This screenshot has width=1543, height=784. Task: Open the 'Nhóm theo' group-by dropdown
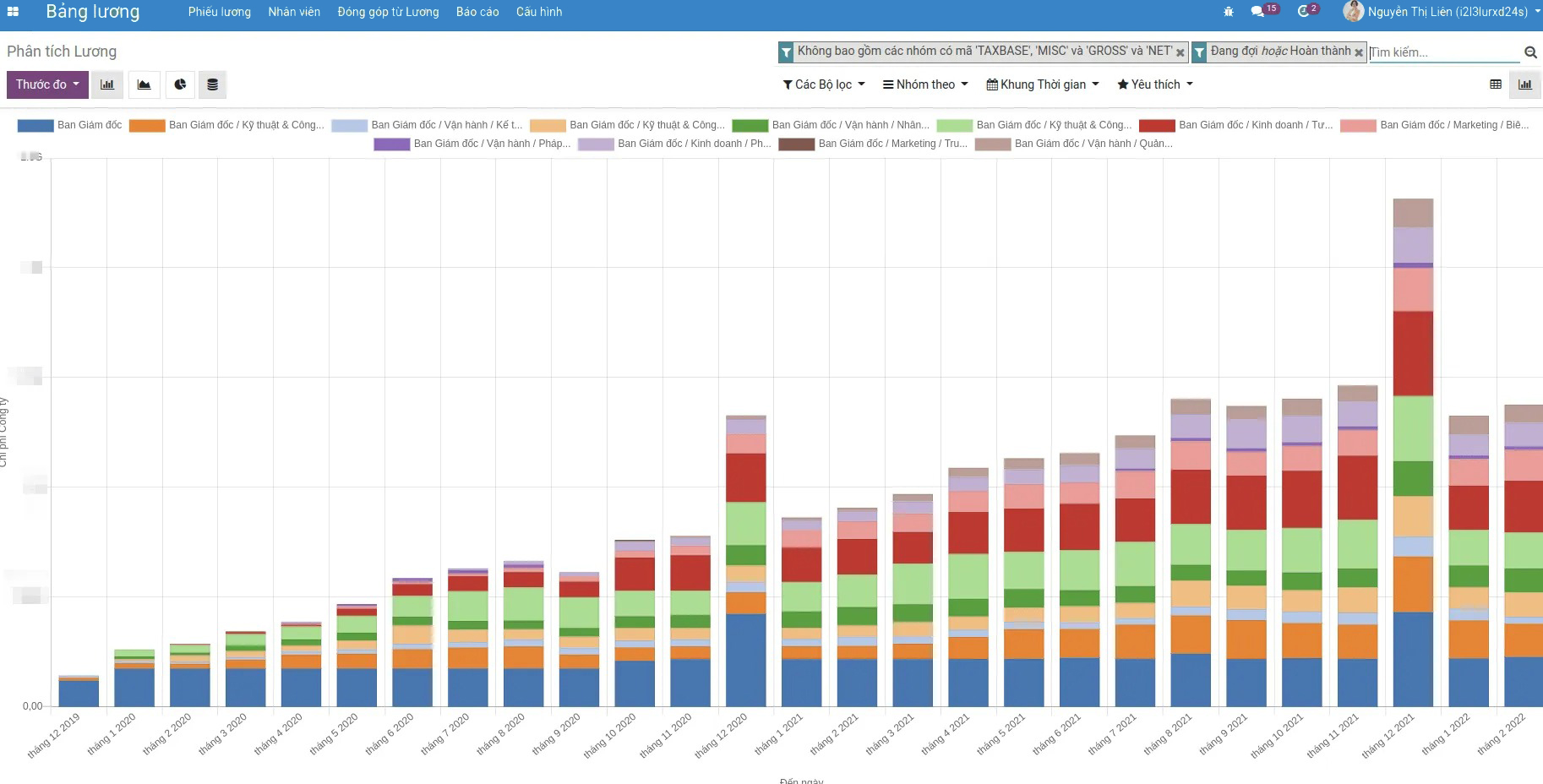coord(925,84)
